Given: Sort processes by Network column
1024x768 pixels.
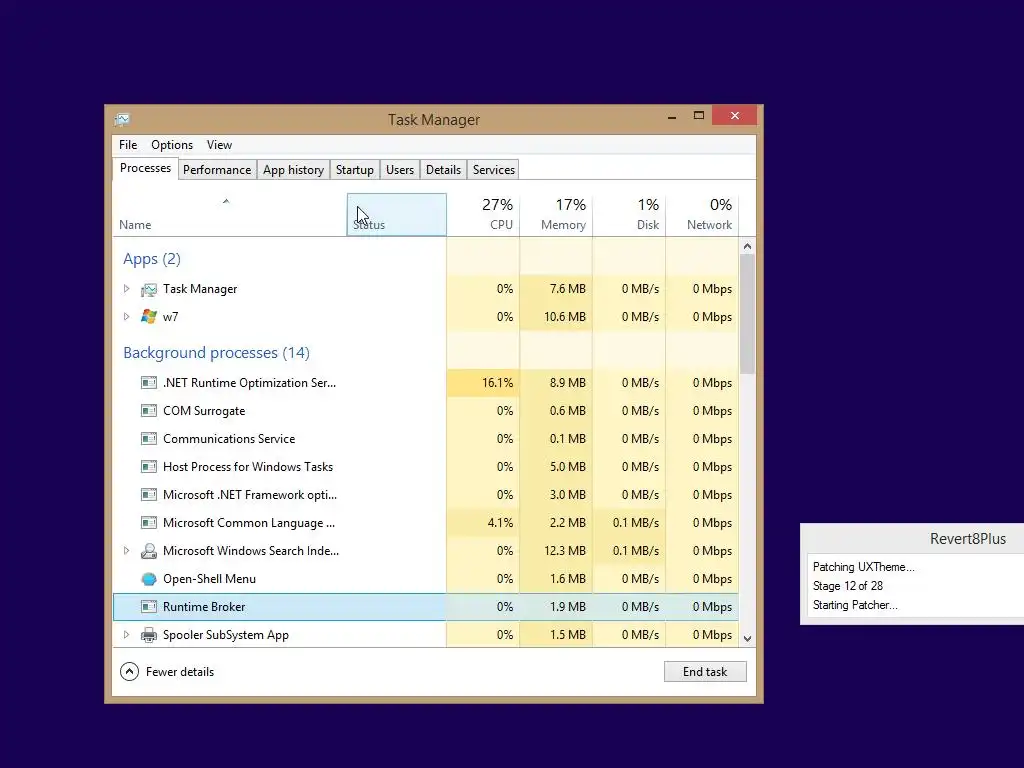Looking at the screenshot, I should [703, 215].
